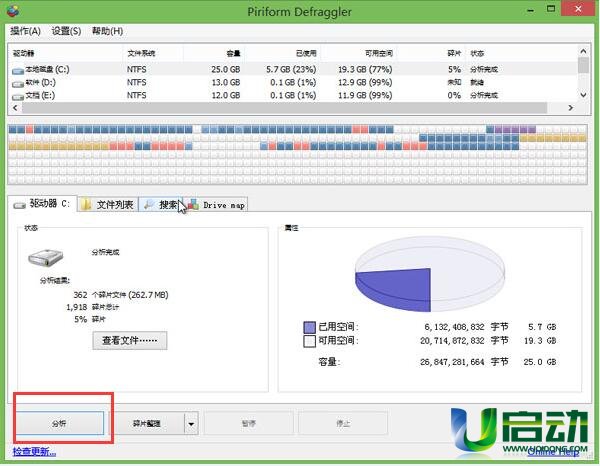Click the horizontal scrollbar thumb of drive list
The image size is (600, 466).
point(284,108)
